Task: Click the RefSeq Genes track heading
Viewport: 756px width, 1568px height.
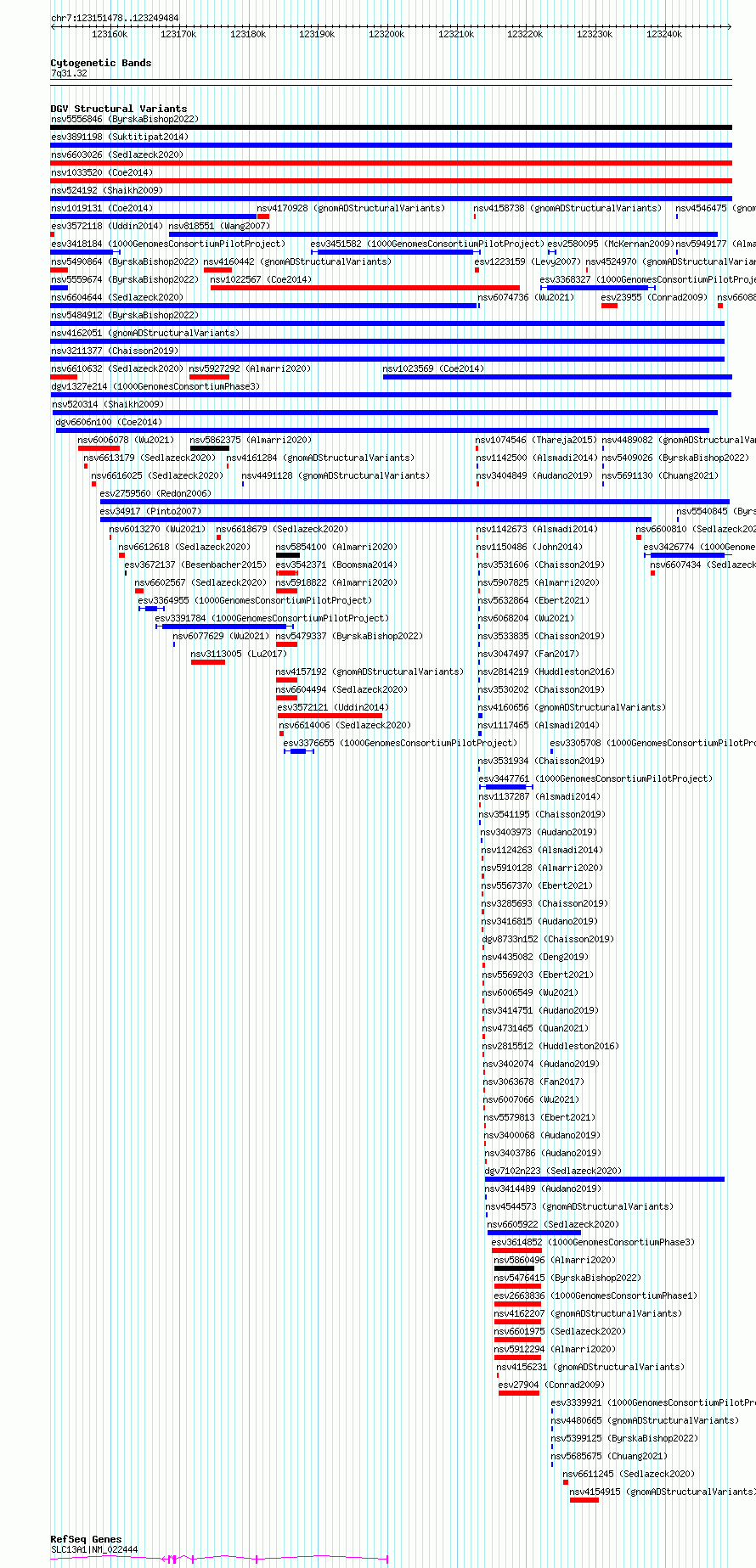Action: pyautogui.click(x=87, y=1539)
